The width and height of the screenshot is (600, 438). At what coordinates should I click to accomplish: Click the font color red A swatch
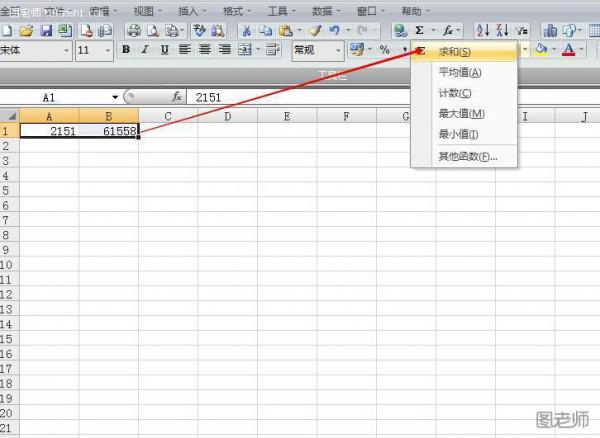[567, 50]
